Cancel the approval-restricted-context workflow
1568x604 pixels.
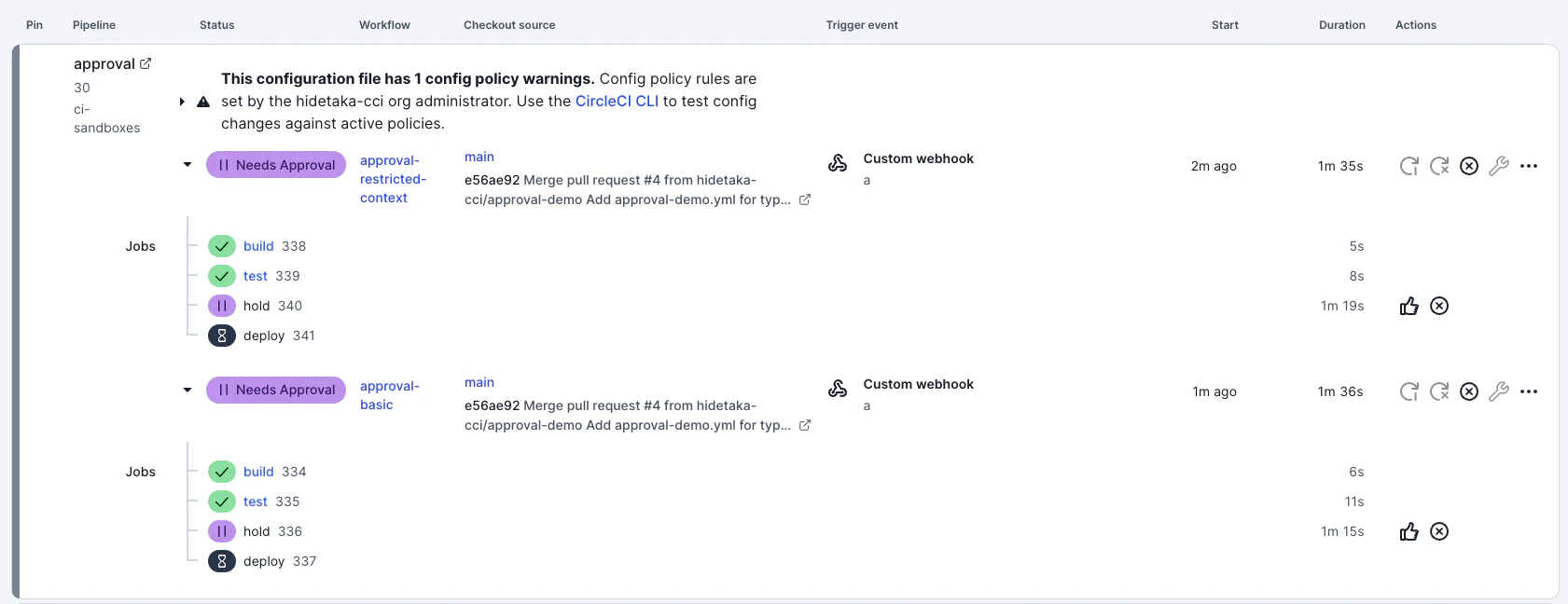tap(1469, 166)
